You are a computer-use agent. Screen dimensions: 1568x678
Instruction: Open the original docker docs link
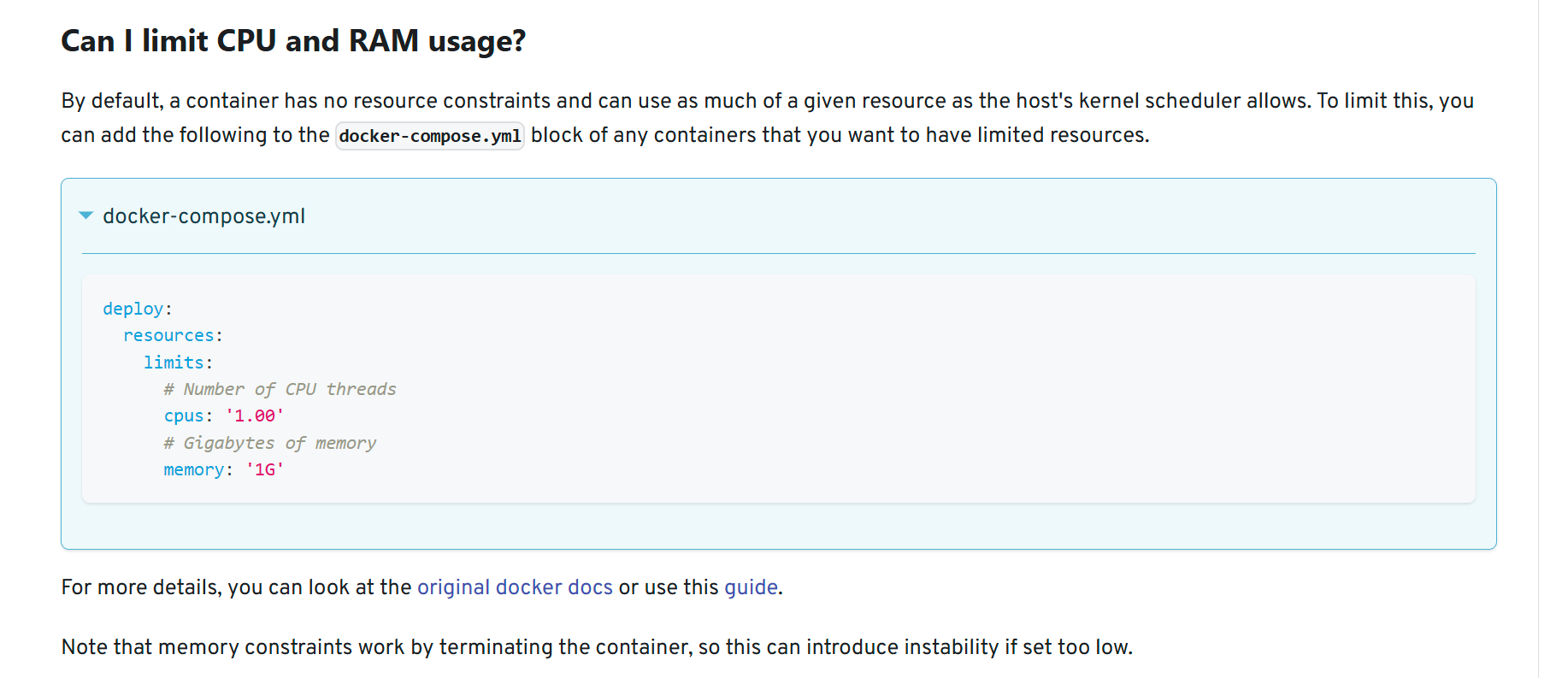(x=515, y=587)
